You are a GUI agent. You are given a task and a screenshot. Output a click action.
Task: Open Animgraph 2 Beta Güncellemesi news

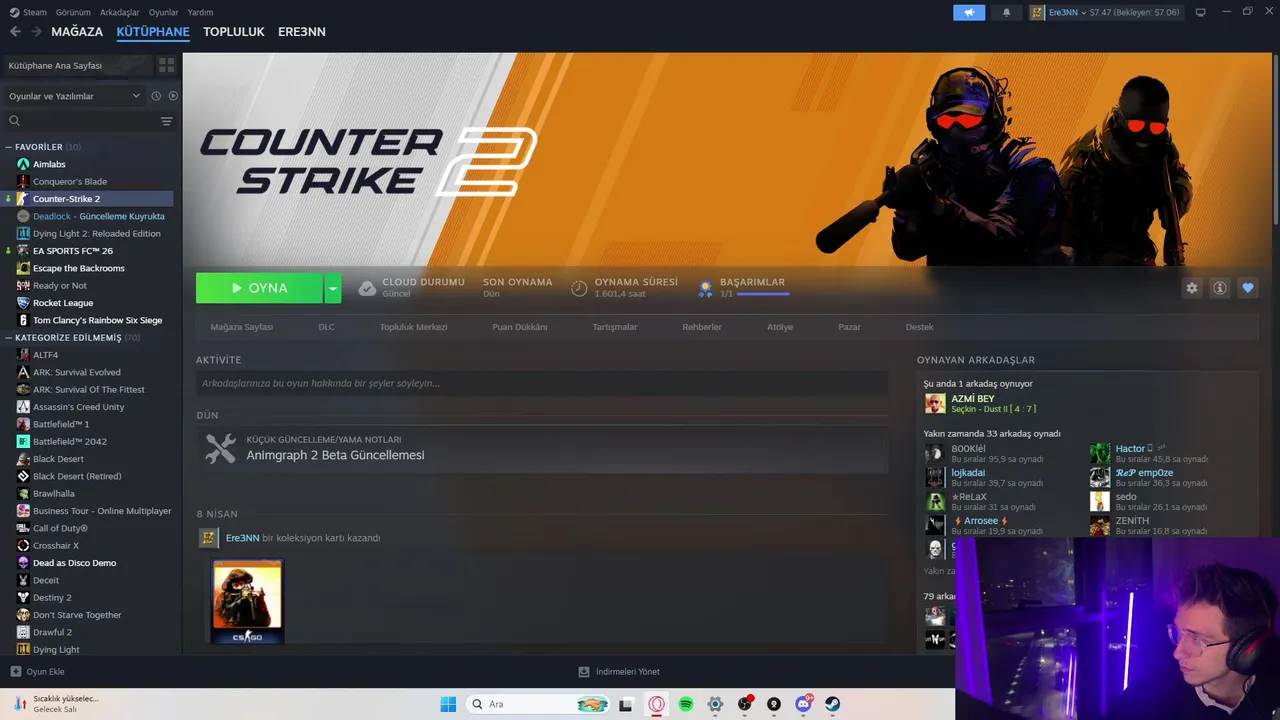click(335, 455)
